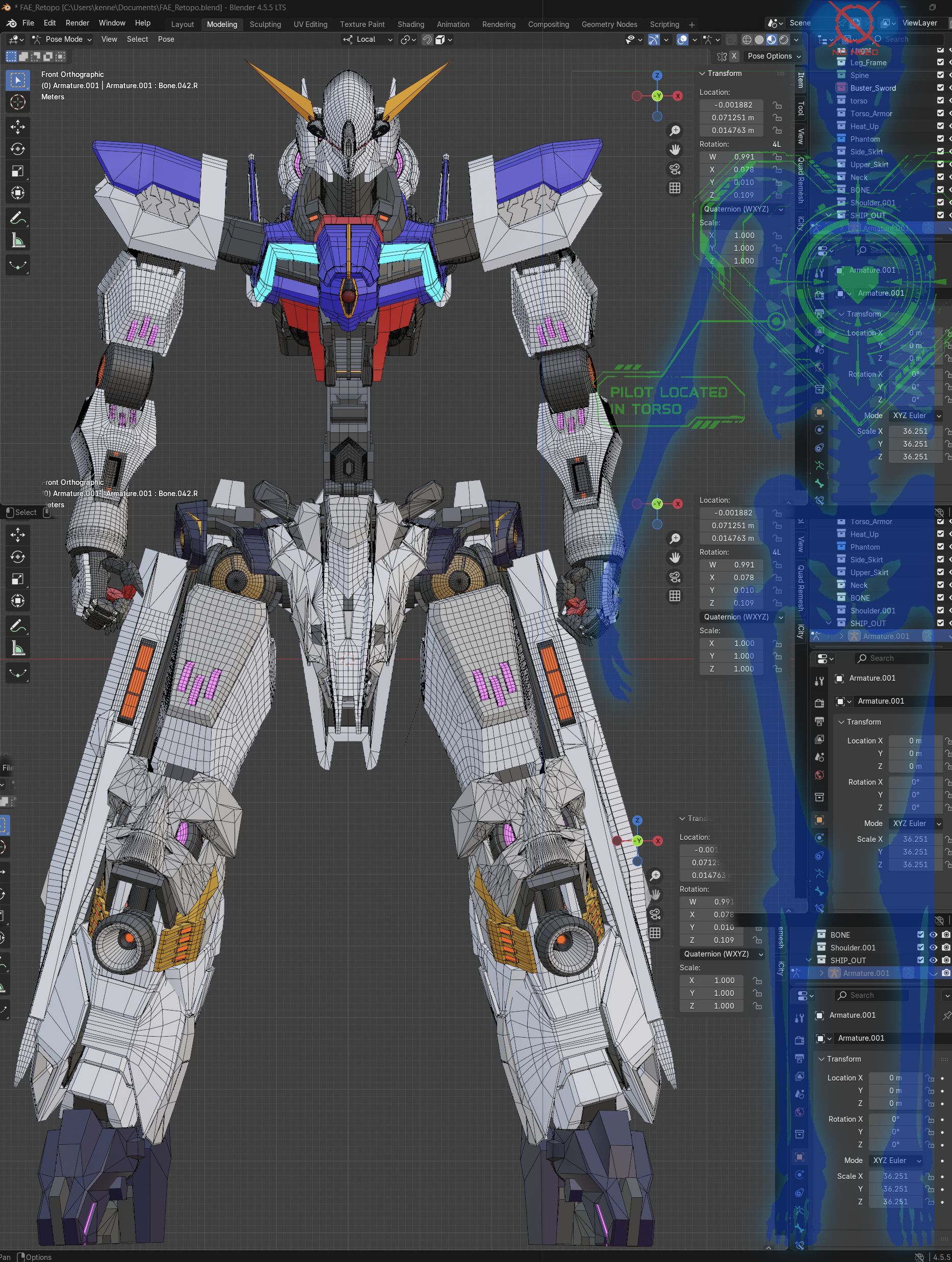Select the torso collection row
This screenshot has height=1262, width=952.
(881, 100)
